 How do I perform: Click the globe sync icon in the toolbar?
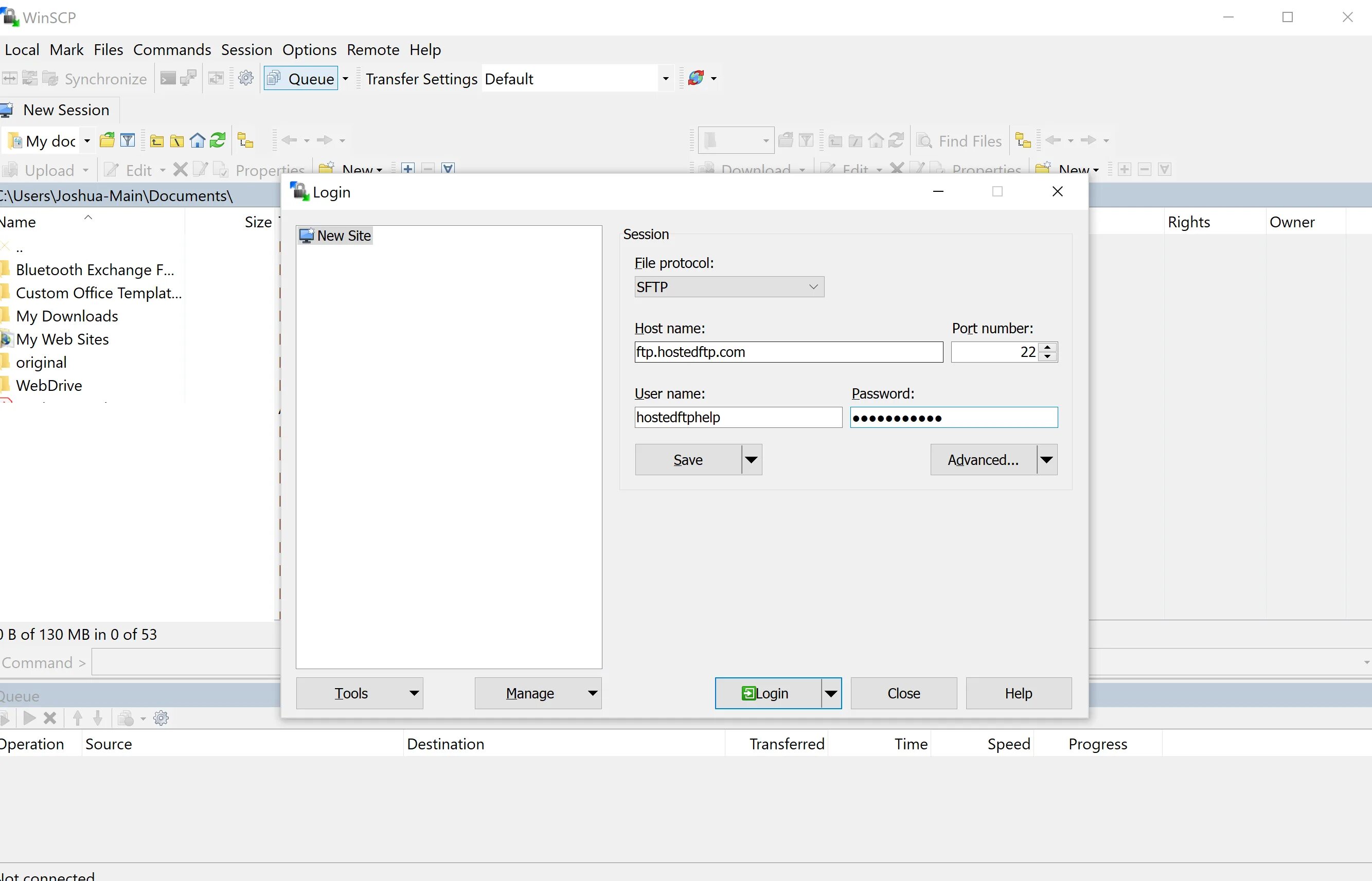coord(696,78)
